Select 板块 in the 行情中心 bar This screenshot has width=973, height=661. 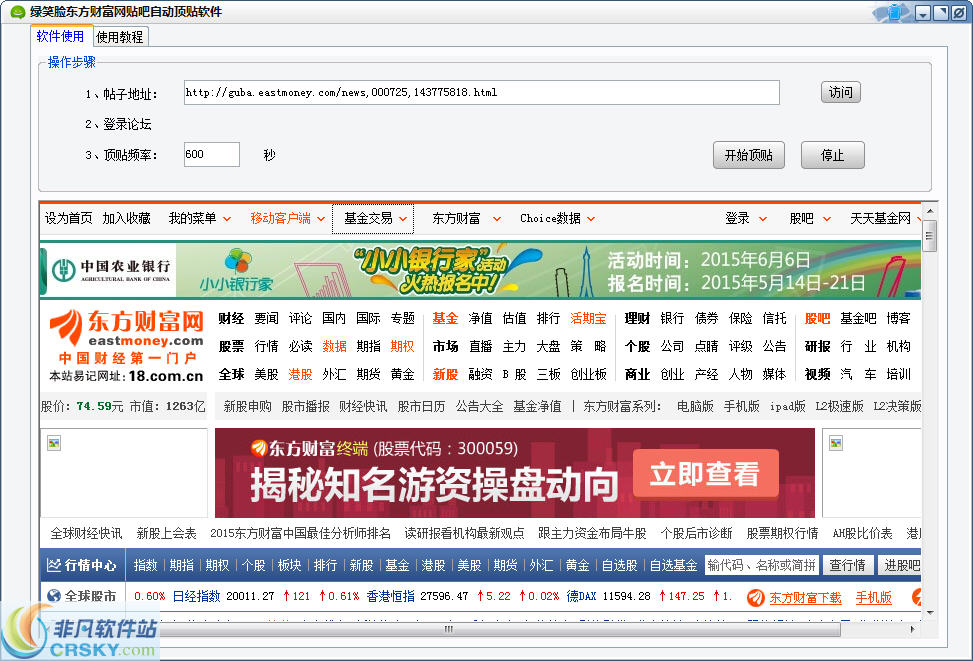(289, 565)
